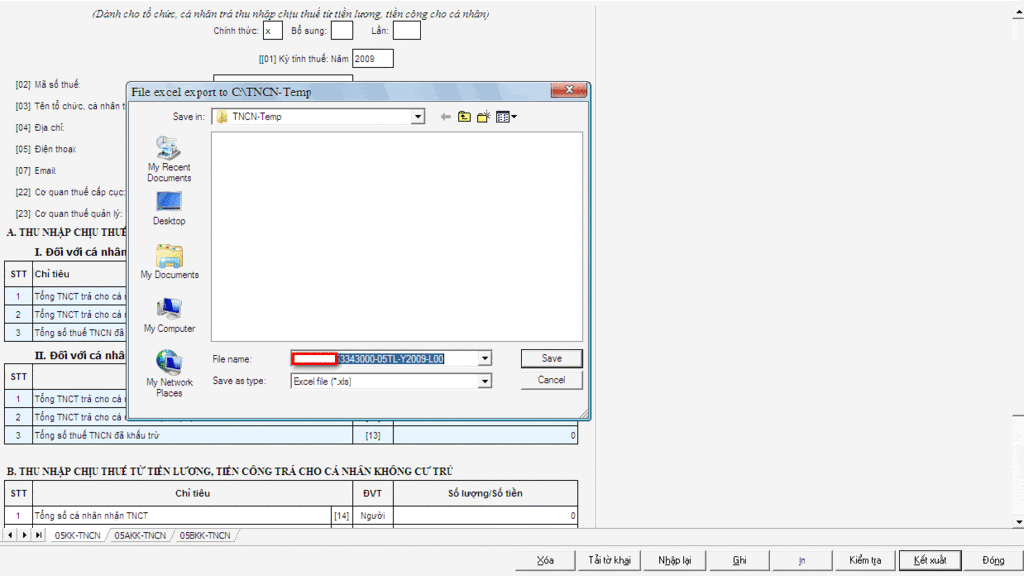Expand the Save in folder dropdown
Screen dimensions: 1024x576
click(x=417, y=117)
